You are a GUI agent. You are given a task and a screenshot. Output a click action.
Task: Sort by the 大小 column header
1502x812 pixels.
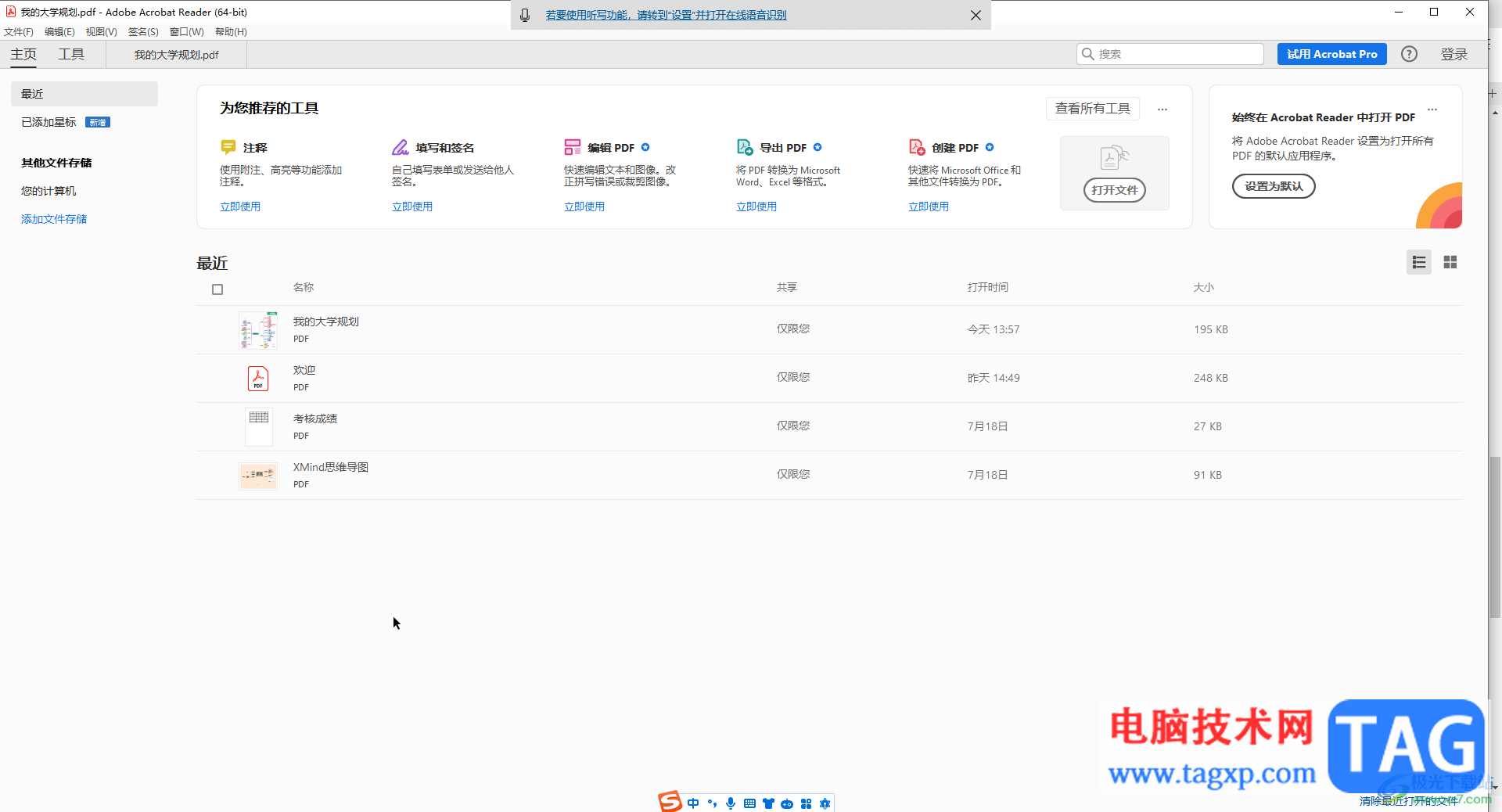(x=1204, y=287)
